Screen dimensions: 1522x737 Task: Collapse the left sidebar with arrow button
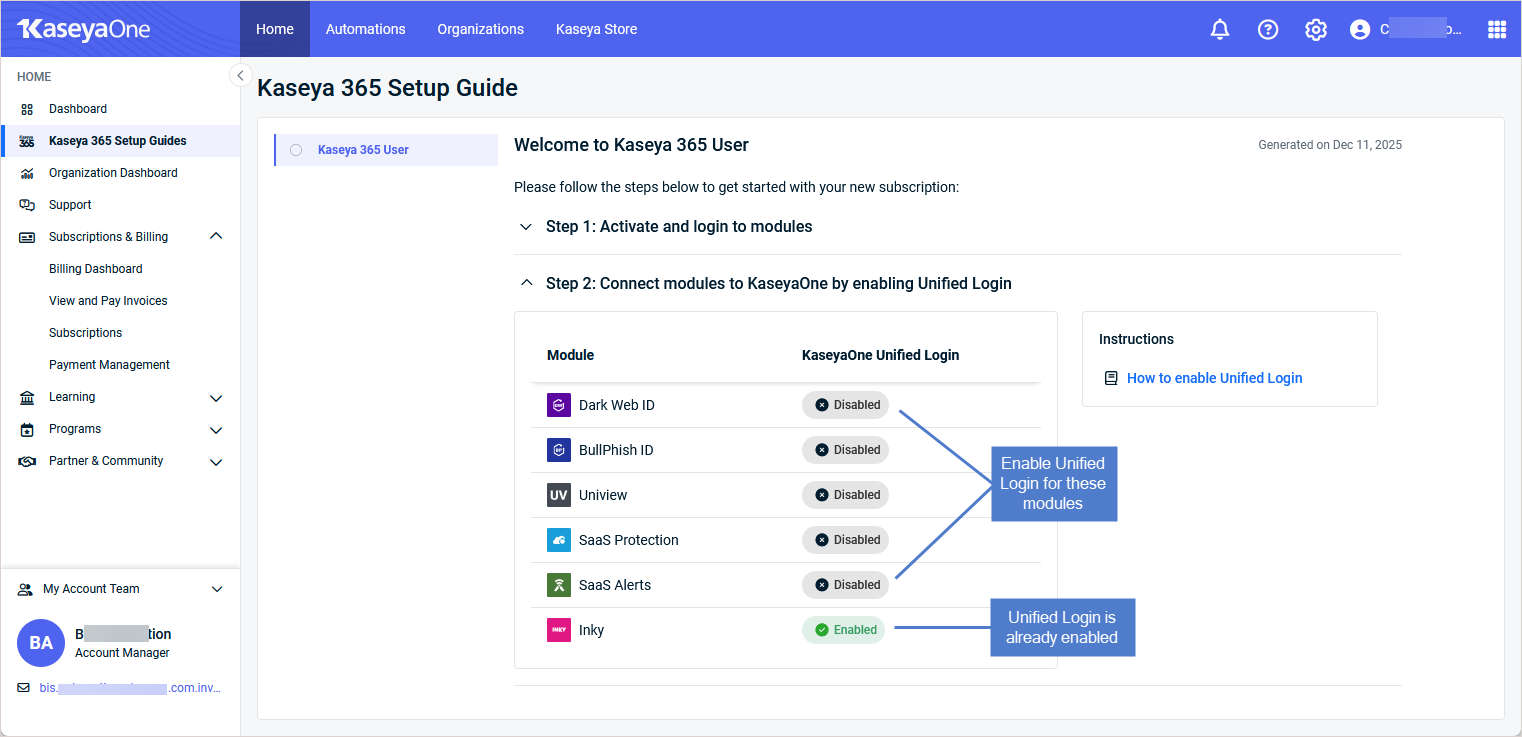tap(240, 75)
